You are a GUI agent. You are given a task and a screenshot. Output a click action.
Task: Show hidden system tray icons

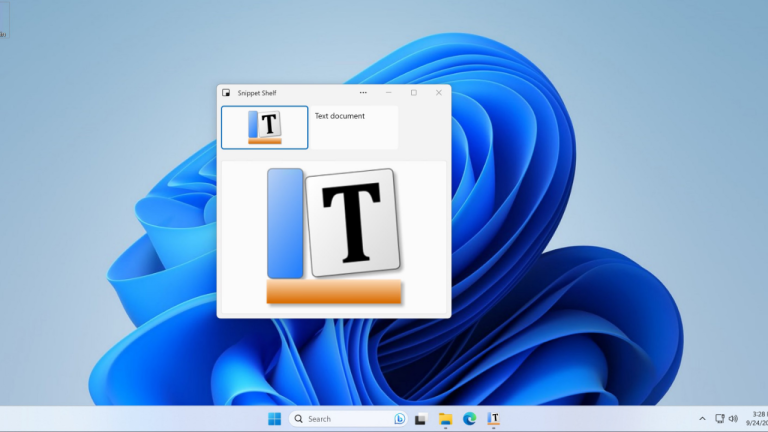[x=702, y=419]
